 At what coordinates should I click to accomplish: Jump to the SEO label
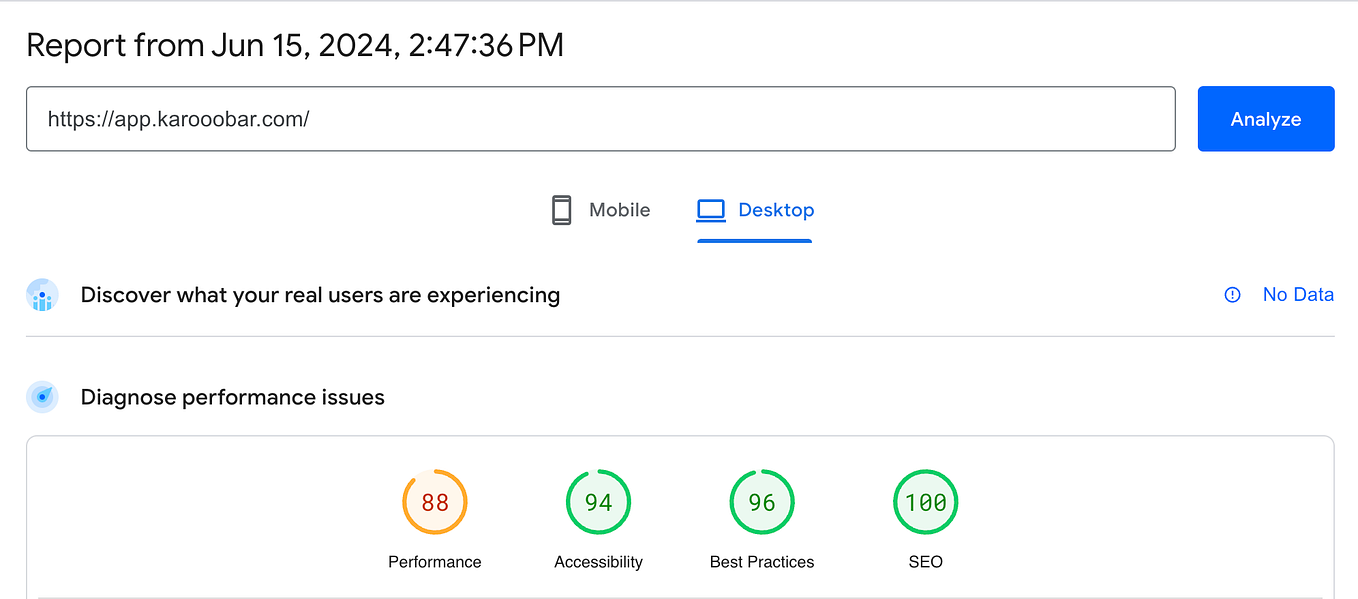(x=925, y=562)
